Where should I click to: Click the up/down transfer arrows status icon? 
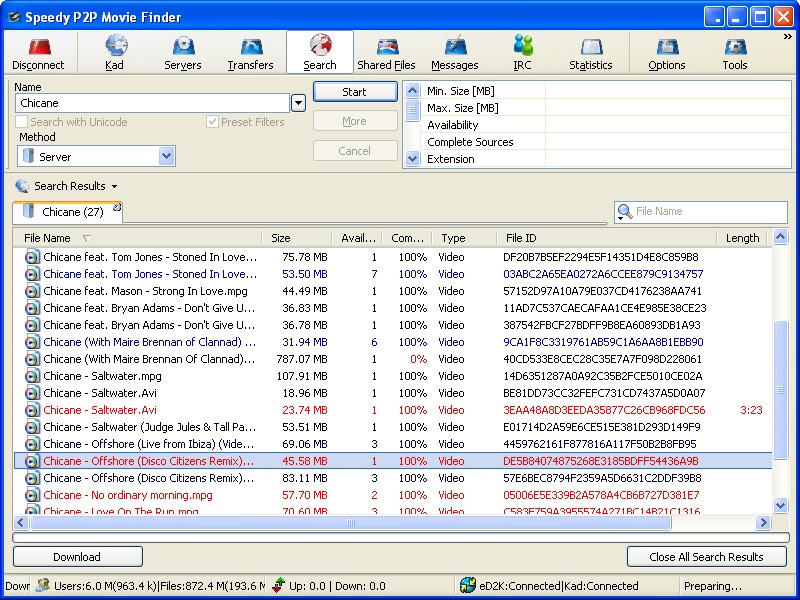coord(278,585)
